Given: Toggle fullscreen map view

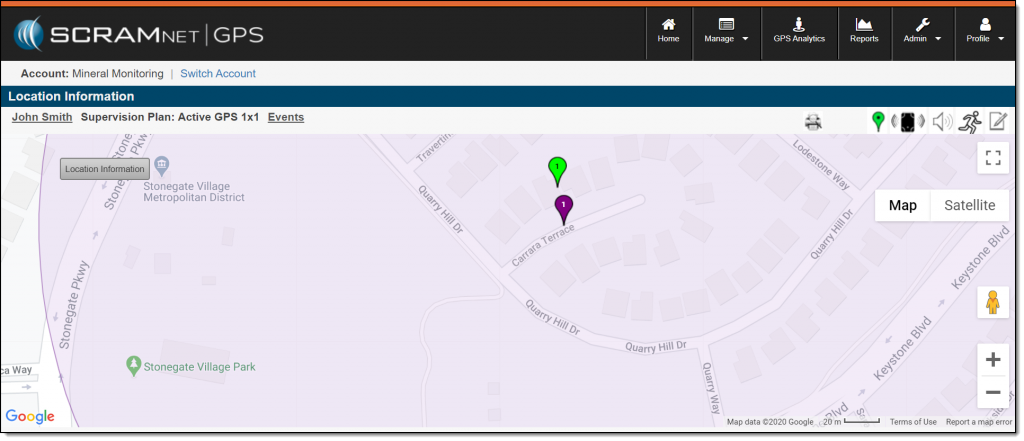Looking at the screenshot, I should click(x=992, y=157).
